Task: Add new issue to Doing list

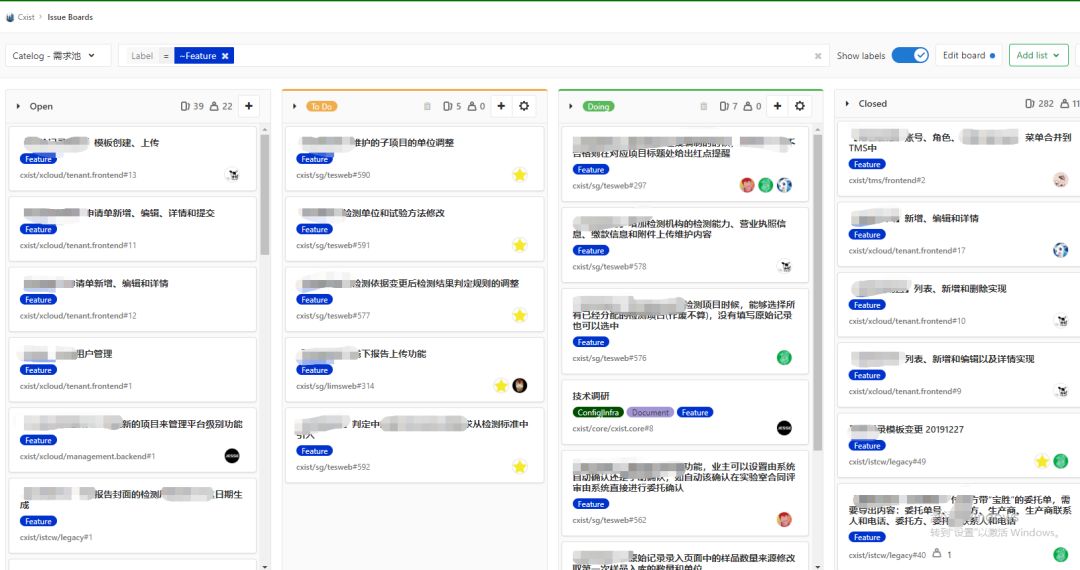Action: point(778,106)
